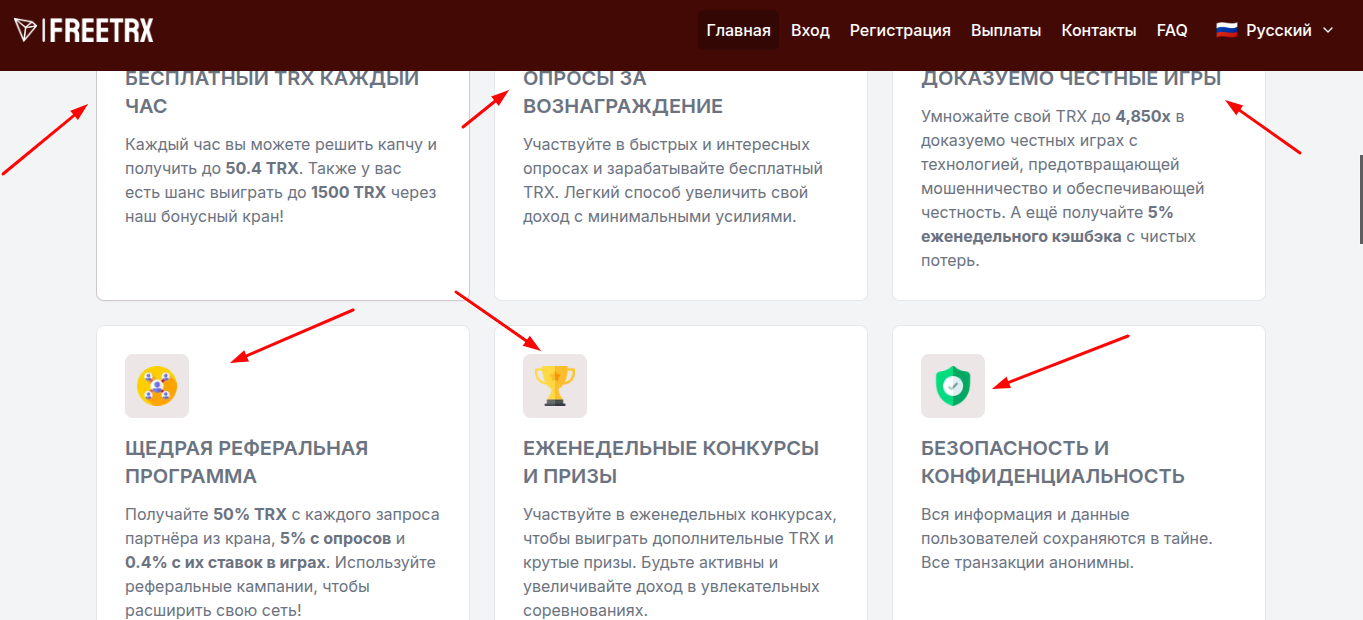
Task: Click the surveys description paragraph text
Action: click(x=673, y=180)
